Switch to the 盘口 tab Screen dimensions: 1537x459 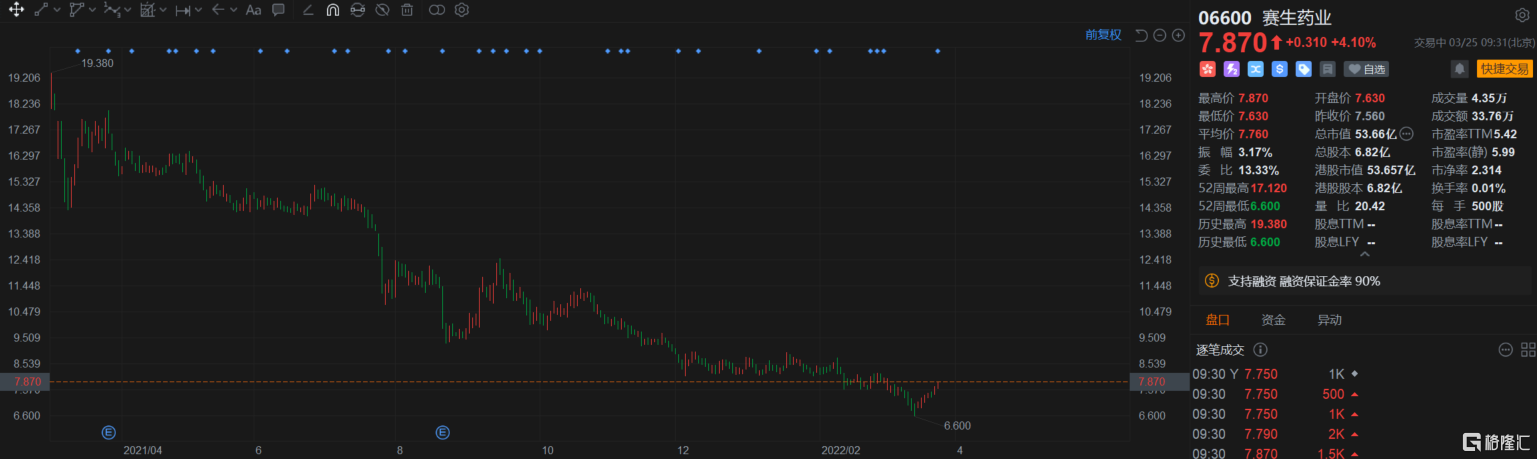click(1217, 320)
